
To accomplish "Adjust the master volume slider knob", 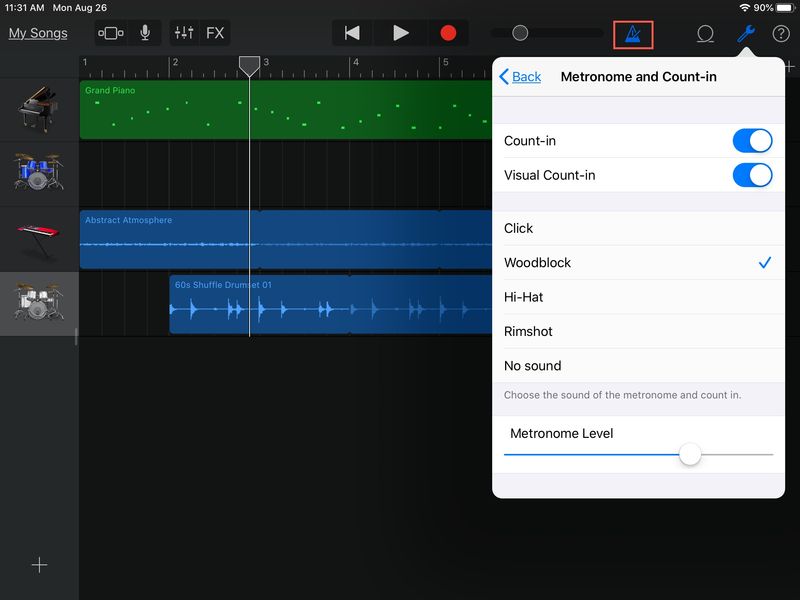I will (520, 33).
